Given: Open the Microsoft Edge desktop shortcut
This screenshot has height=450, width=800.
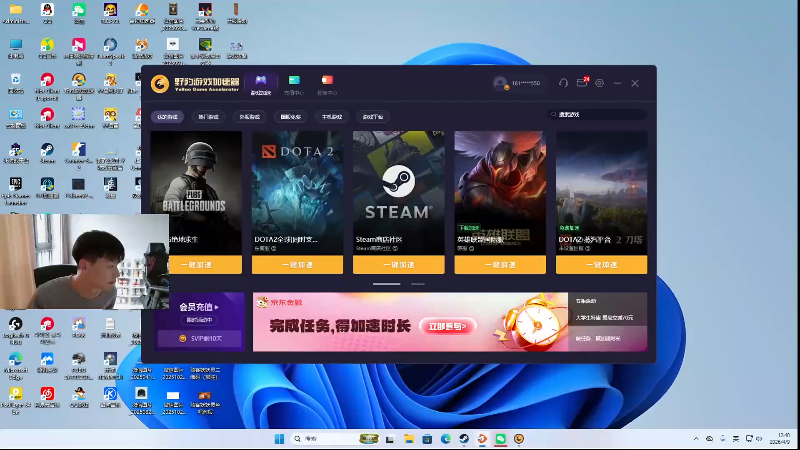Looking at the screenshot, I should point(16,365).
